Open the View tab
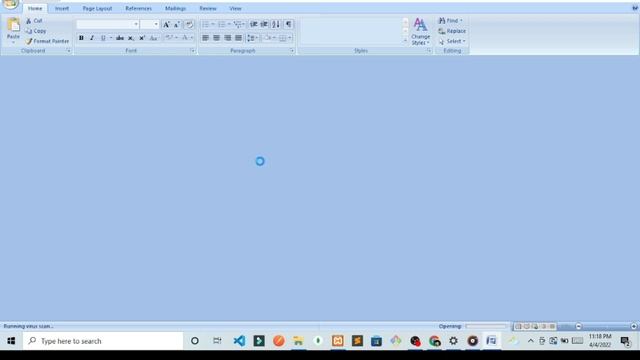 pyautogui.click(x=236, y=9)
